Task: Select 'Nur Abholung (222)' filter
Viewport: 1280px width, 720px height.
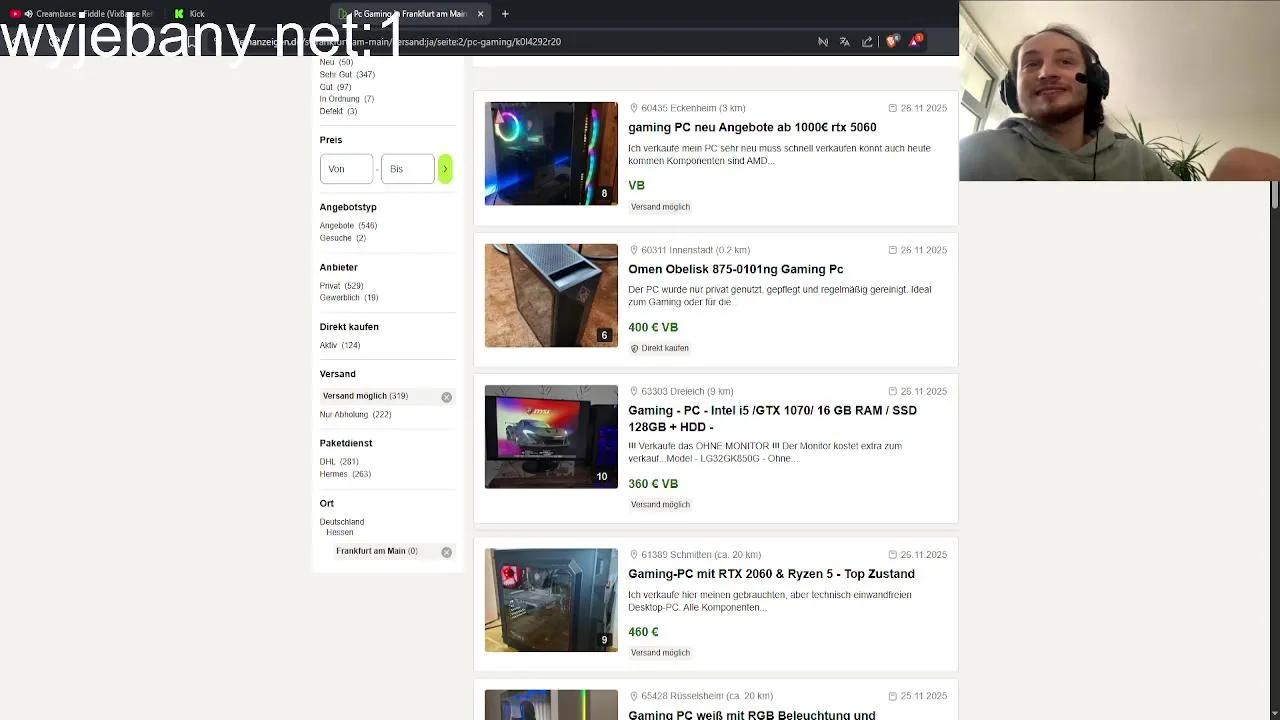Action: click(x=355, y=414)
